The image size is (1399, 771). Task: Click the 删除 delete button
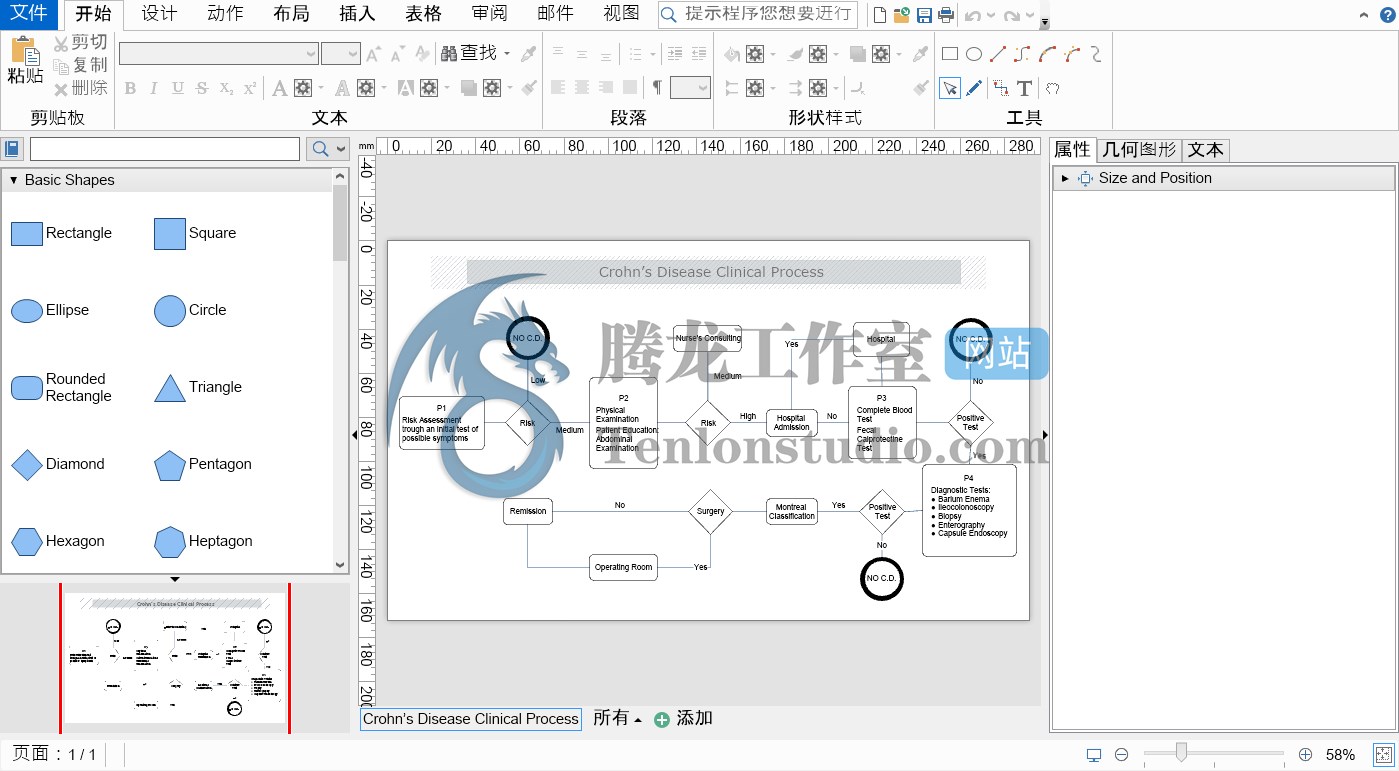[x=81, y=88]
